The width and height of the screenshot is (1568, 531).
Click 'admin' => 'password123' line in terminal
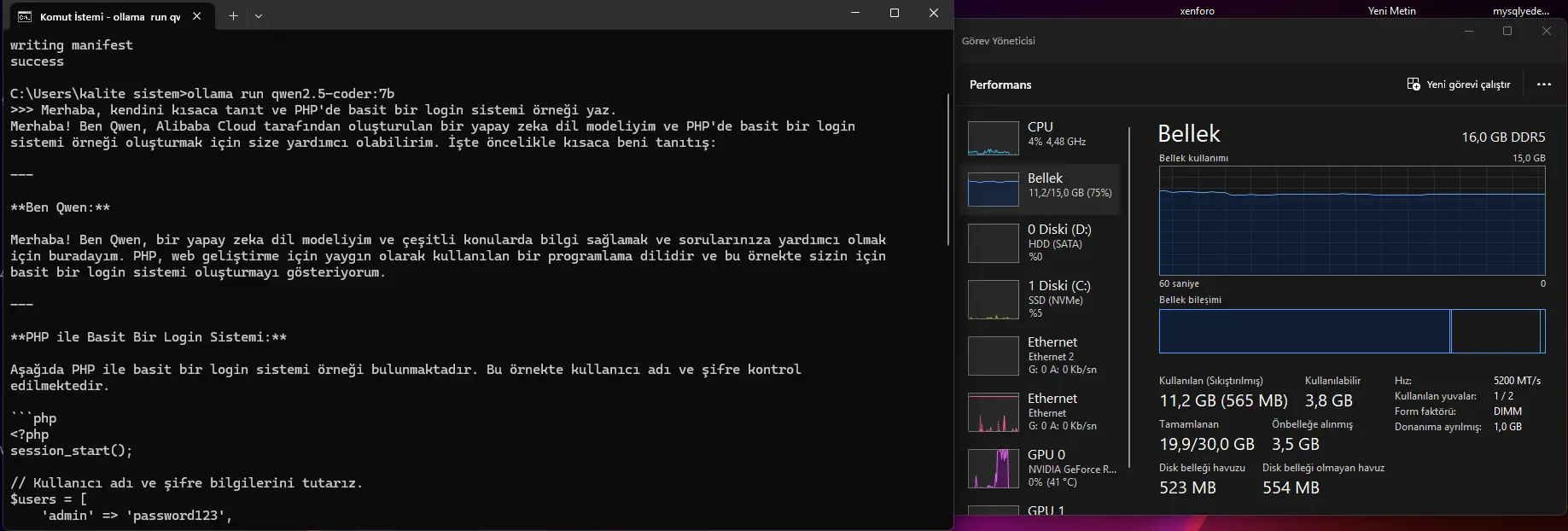137,516
